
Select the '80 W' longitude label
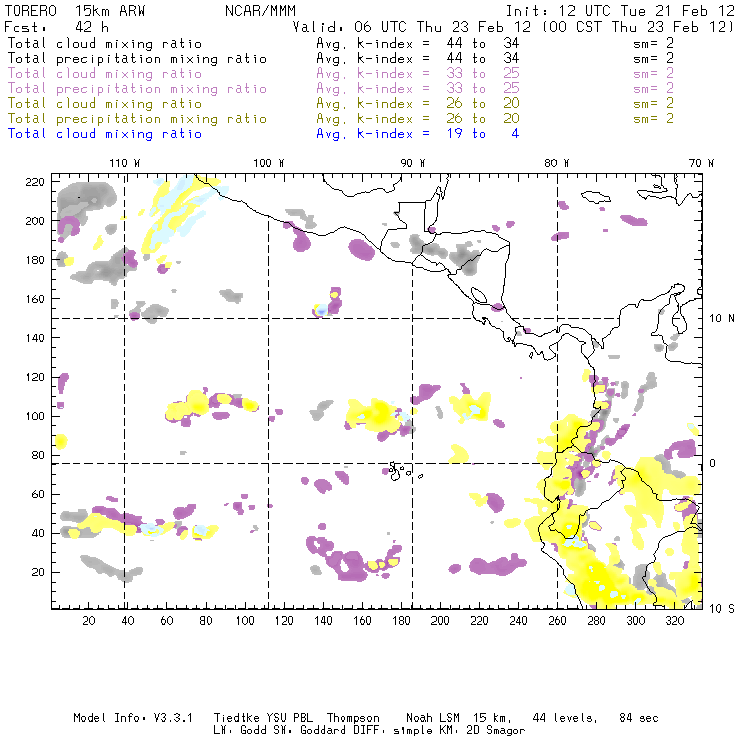(x=557, y=163)
